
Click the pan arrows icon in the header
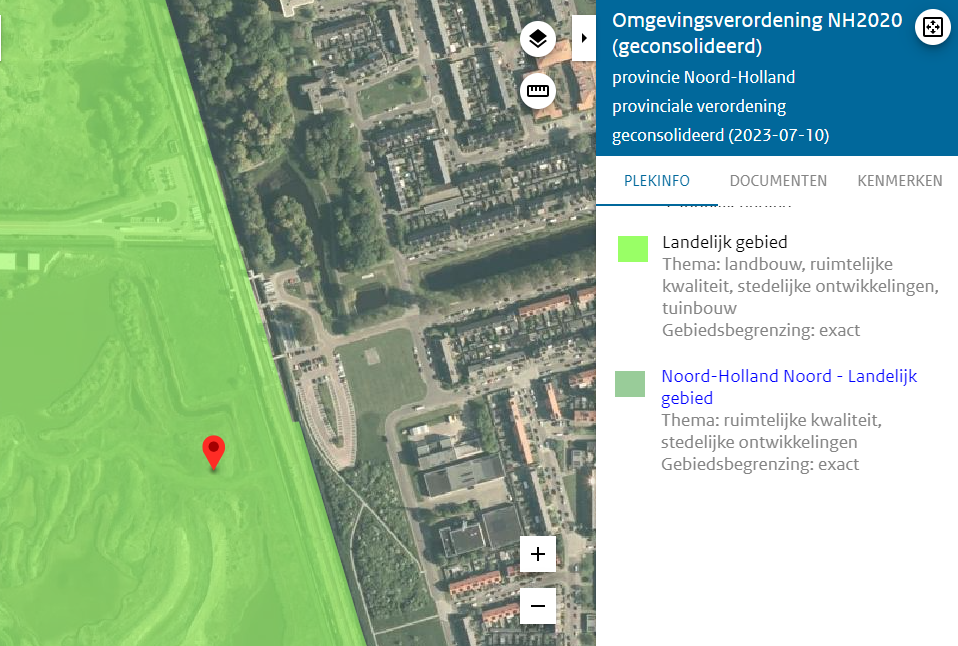(x=932, y=27)
